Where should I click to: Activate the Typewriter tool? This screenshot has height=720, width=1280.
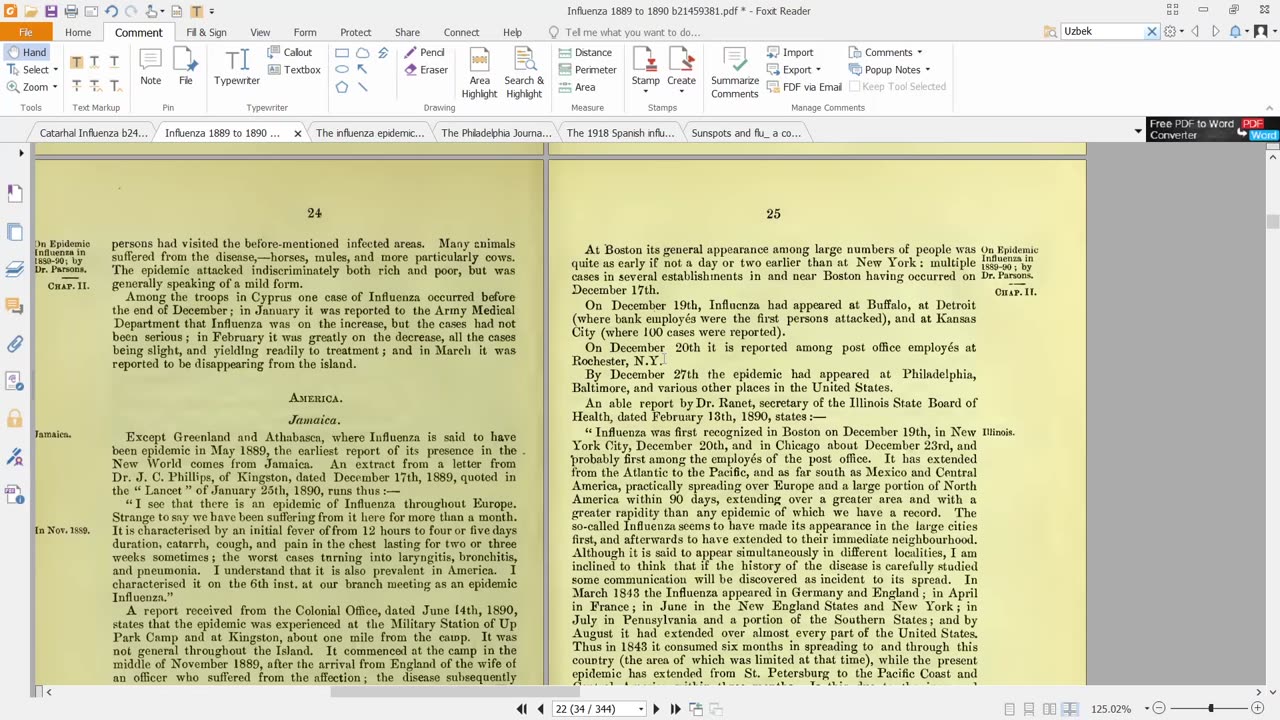(237, 68)
